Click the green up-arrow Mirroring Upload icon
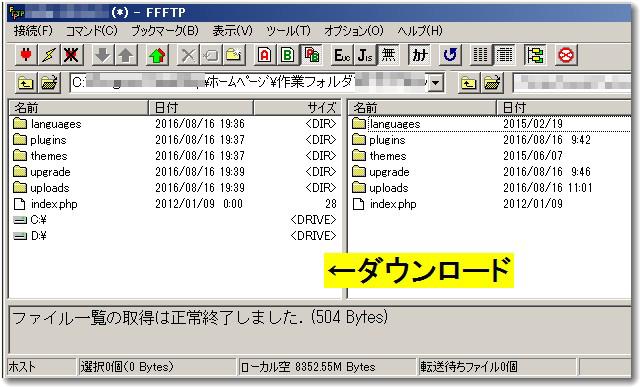 [x=158, y=55]
